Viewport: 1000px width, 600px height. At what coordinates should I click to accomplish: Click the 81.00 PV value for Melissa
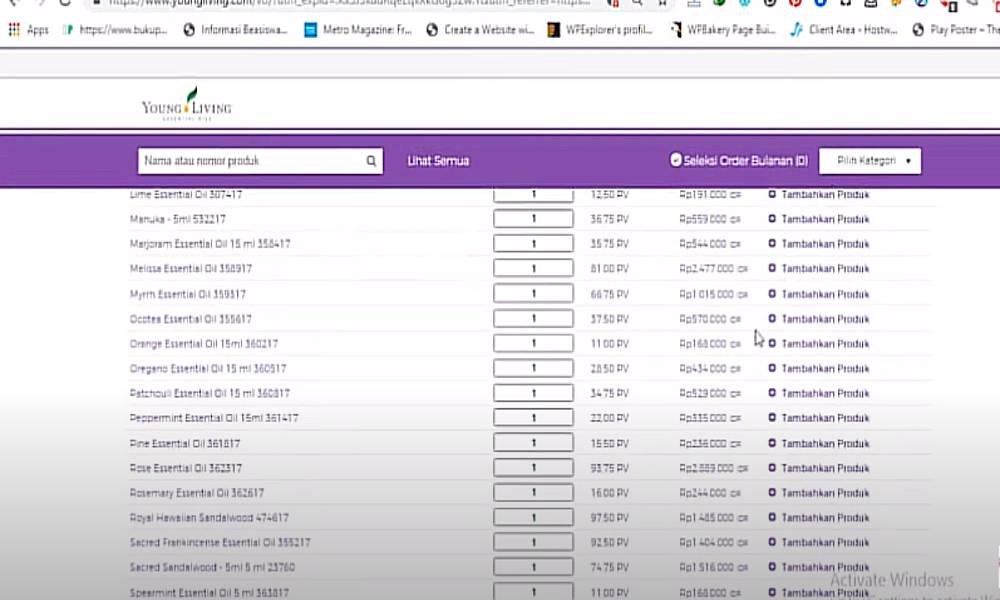(609, 269)
